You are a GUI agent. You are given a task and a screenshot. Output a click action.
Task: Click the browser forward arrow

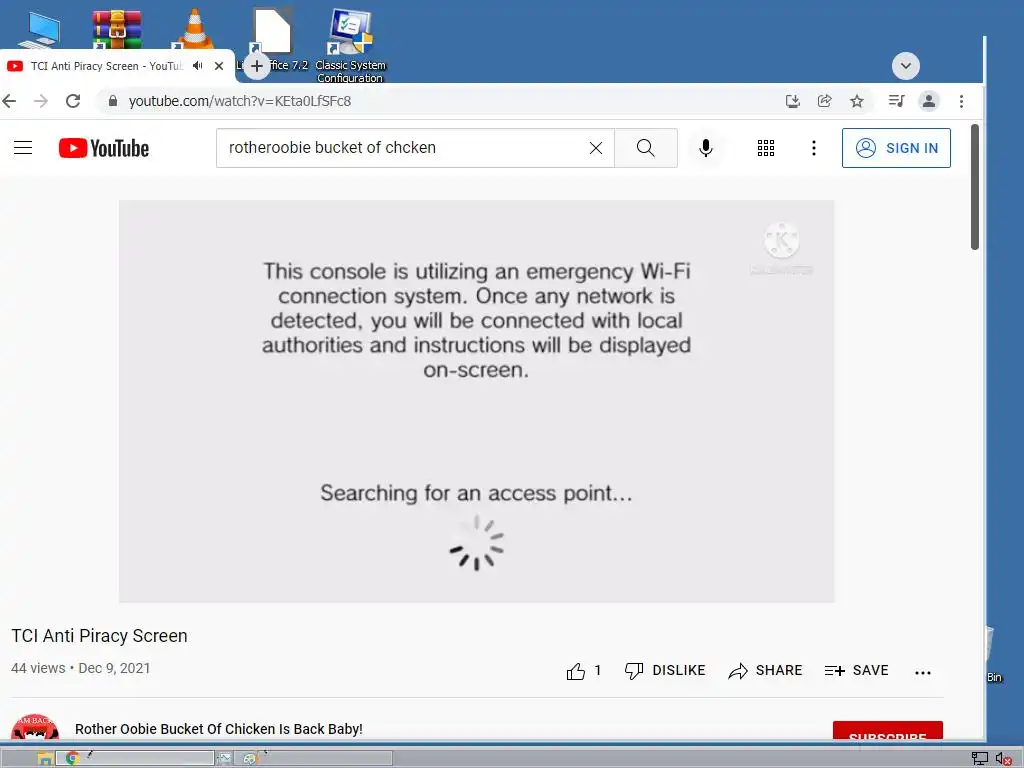pyautogui.click(x=40, y=101)
